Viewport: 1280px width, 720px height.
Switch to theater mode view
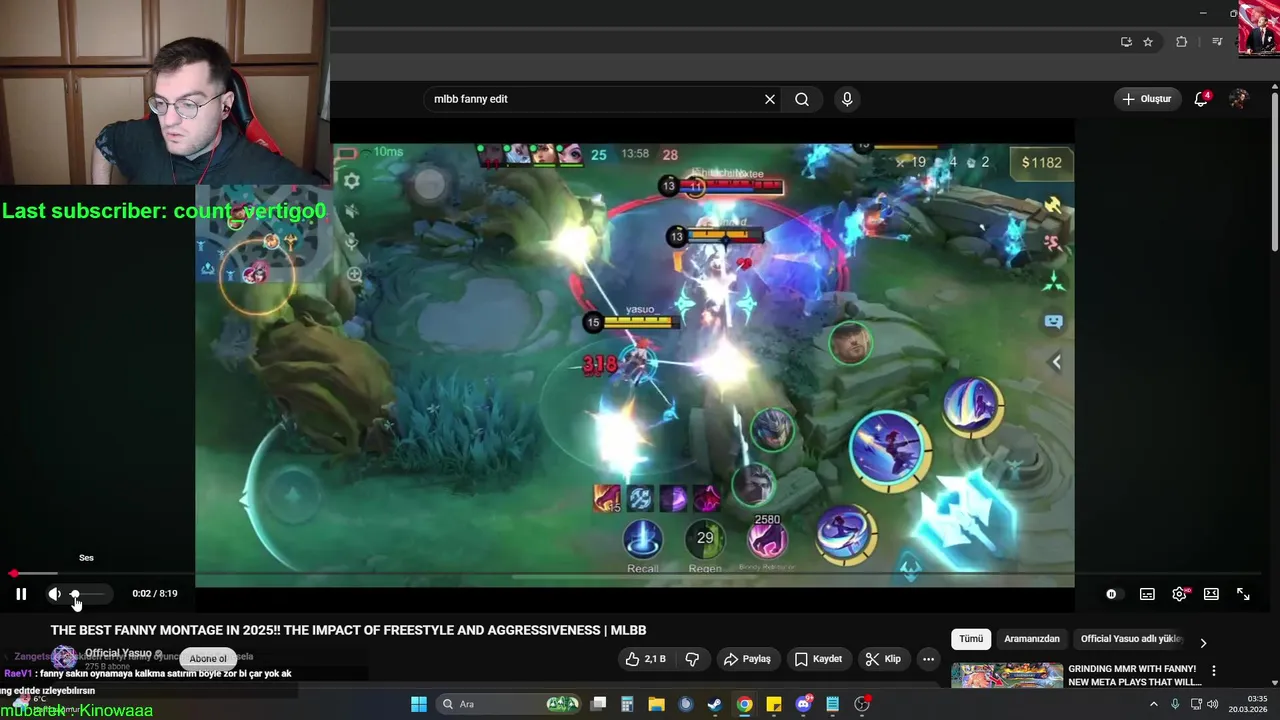(1211, 594)
